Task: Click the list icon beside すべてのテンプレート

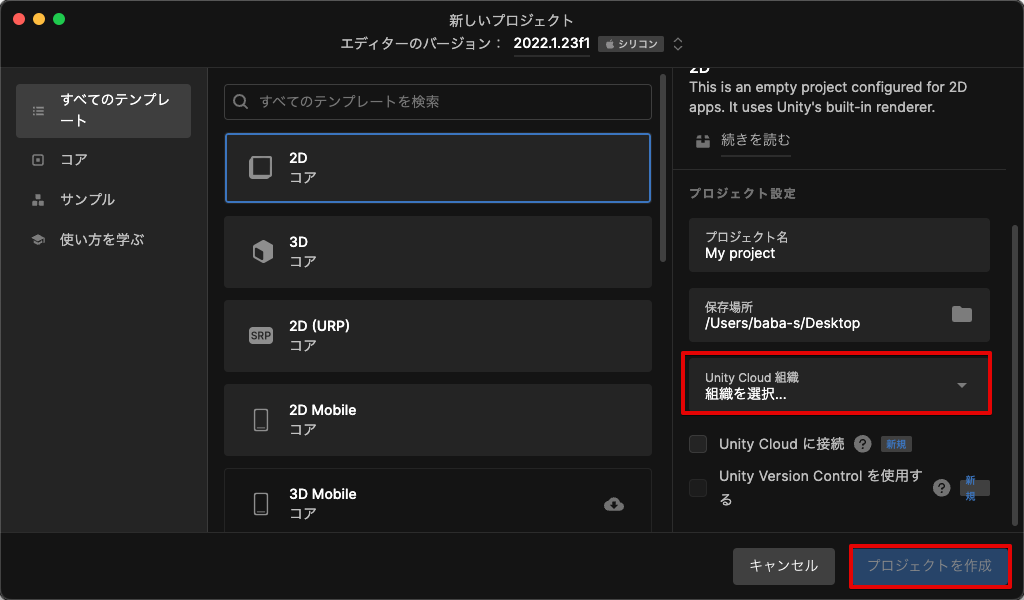Action: 39,111
